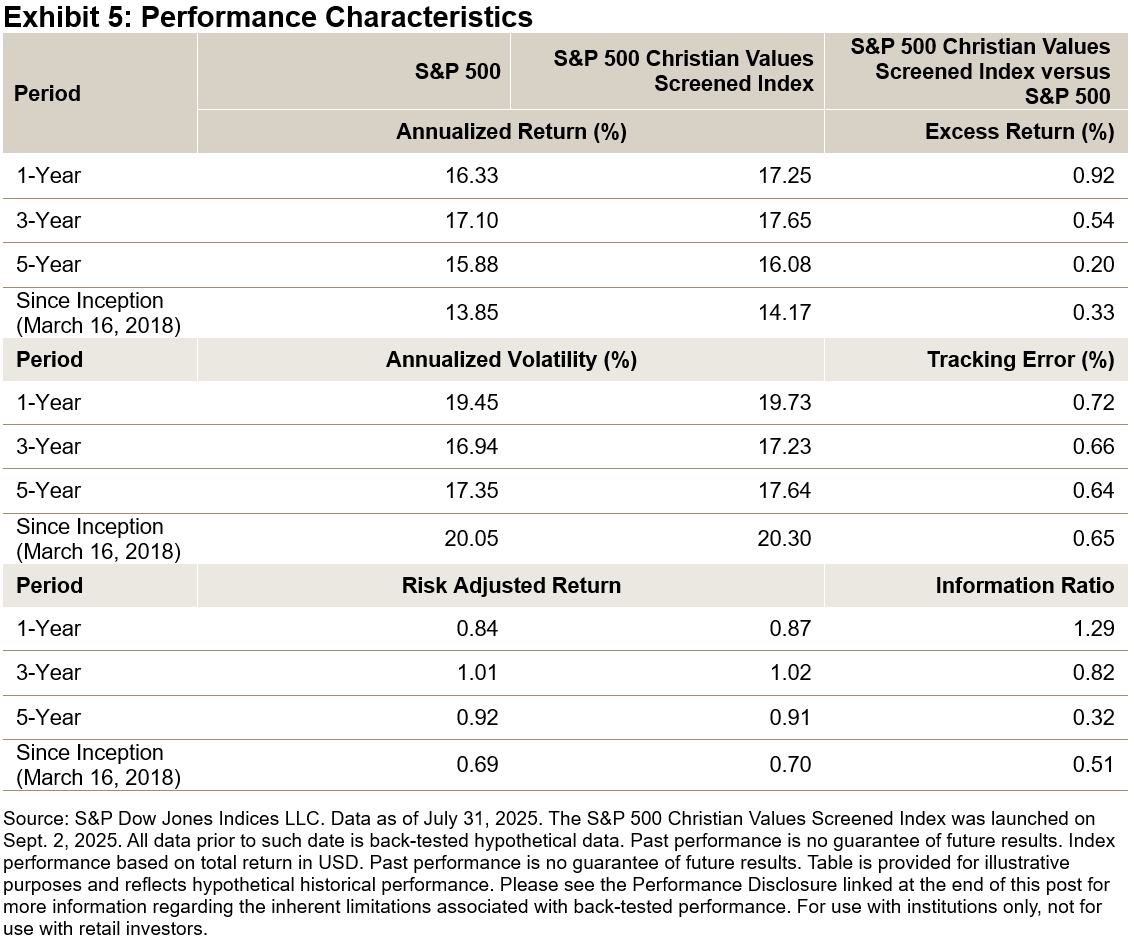Select the Annualized Volatility (%) section header

511,360
